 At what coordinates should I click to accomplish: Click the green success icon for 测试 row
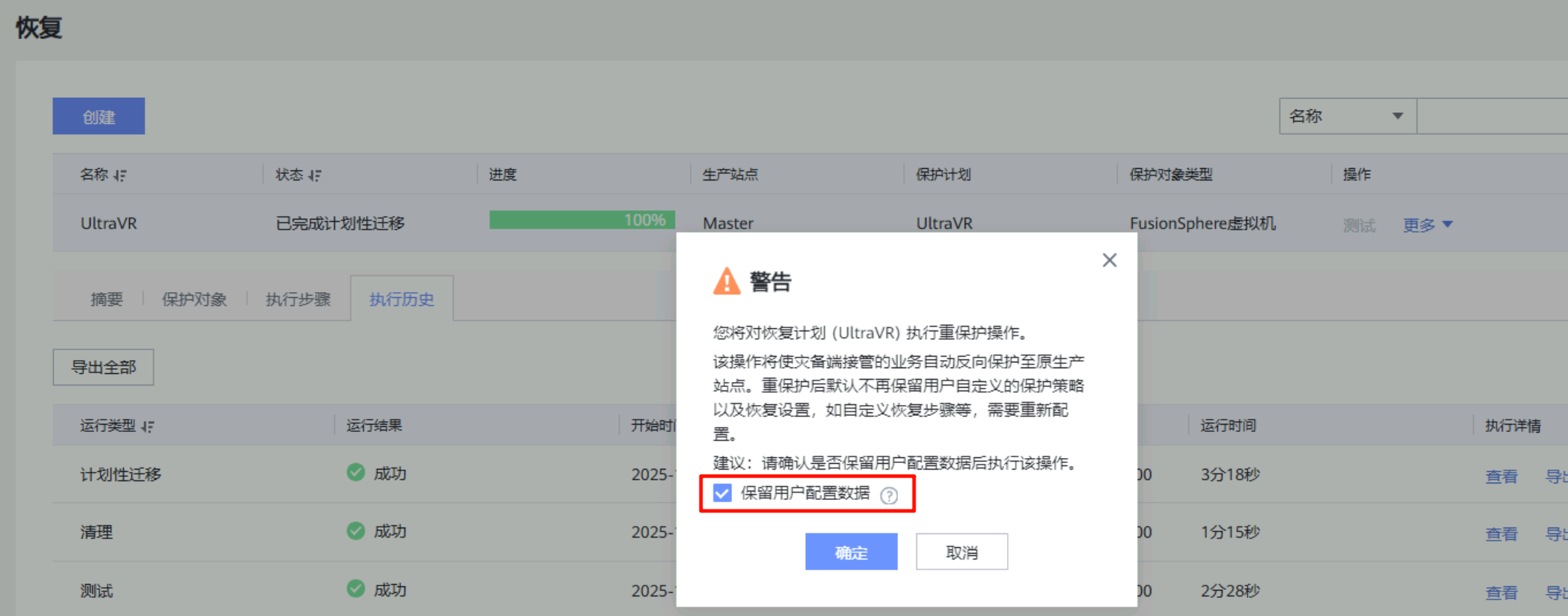[x=355, y=588]
